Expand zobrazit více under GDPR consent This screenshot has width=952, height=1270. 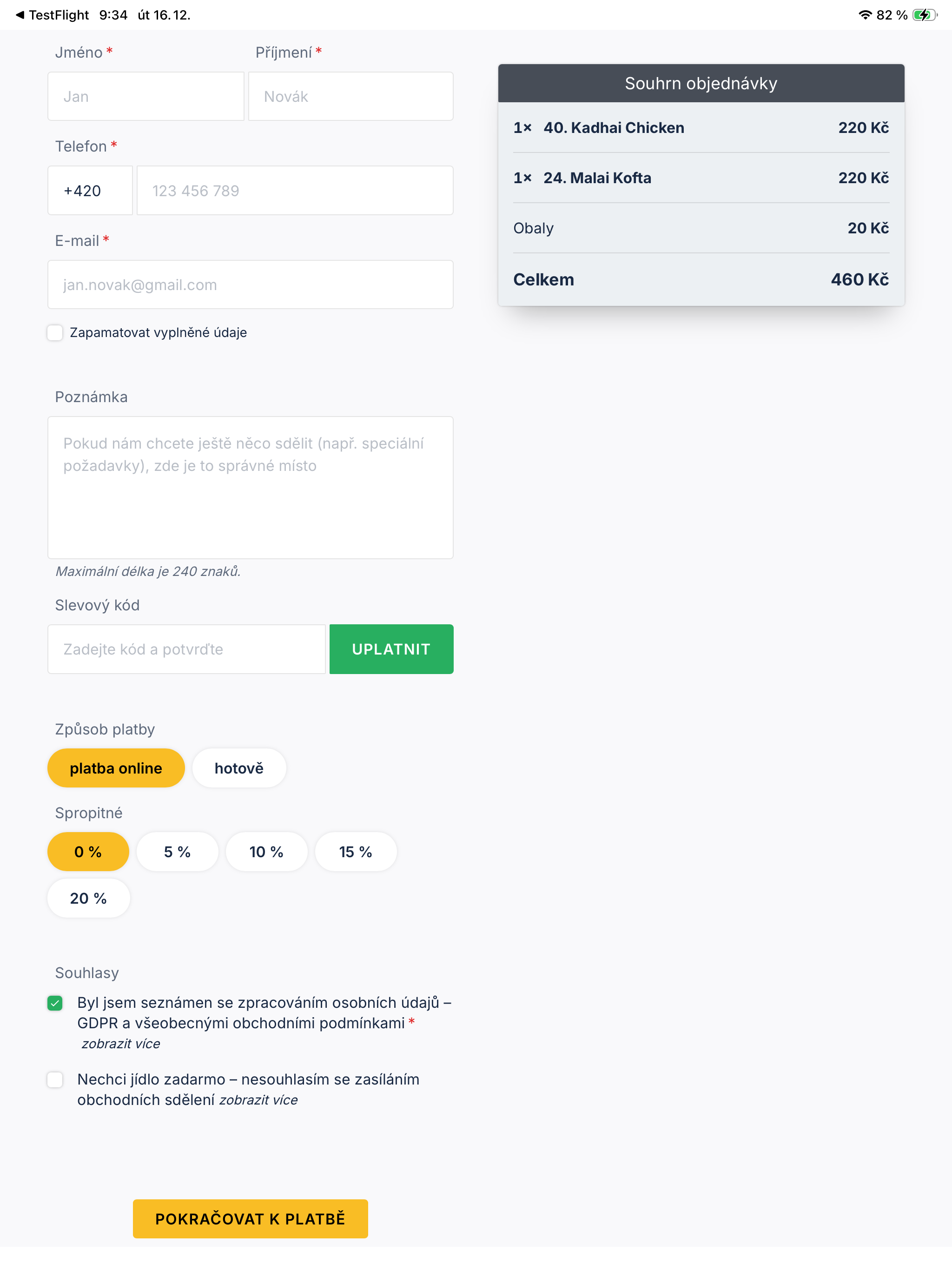(x=120, y=1044)
